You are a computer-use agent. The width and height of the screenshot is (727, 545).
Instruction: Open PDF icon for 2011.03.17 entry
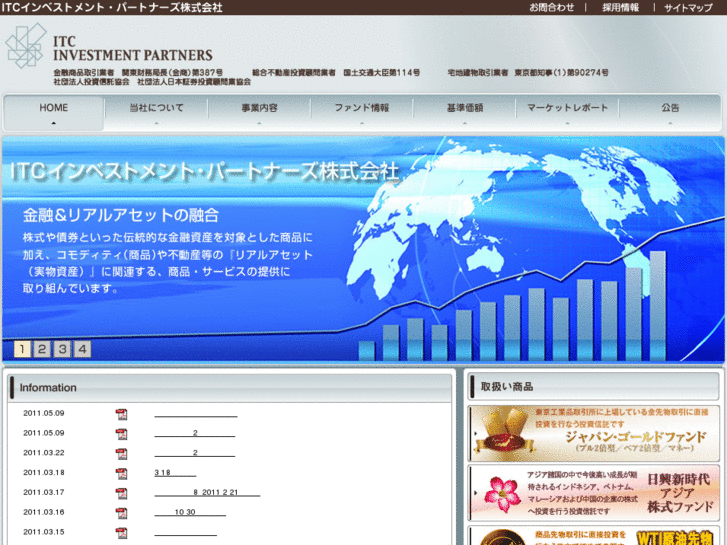pos(121,494)
